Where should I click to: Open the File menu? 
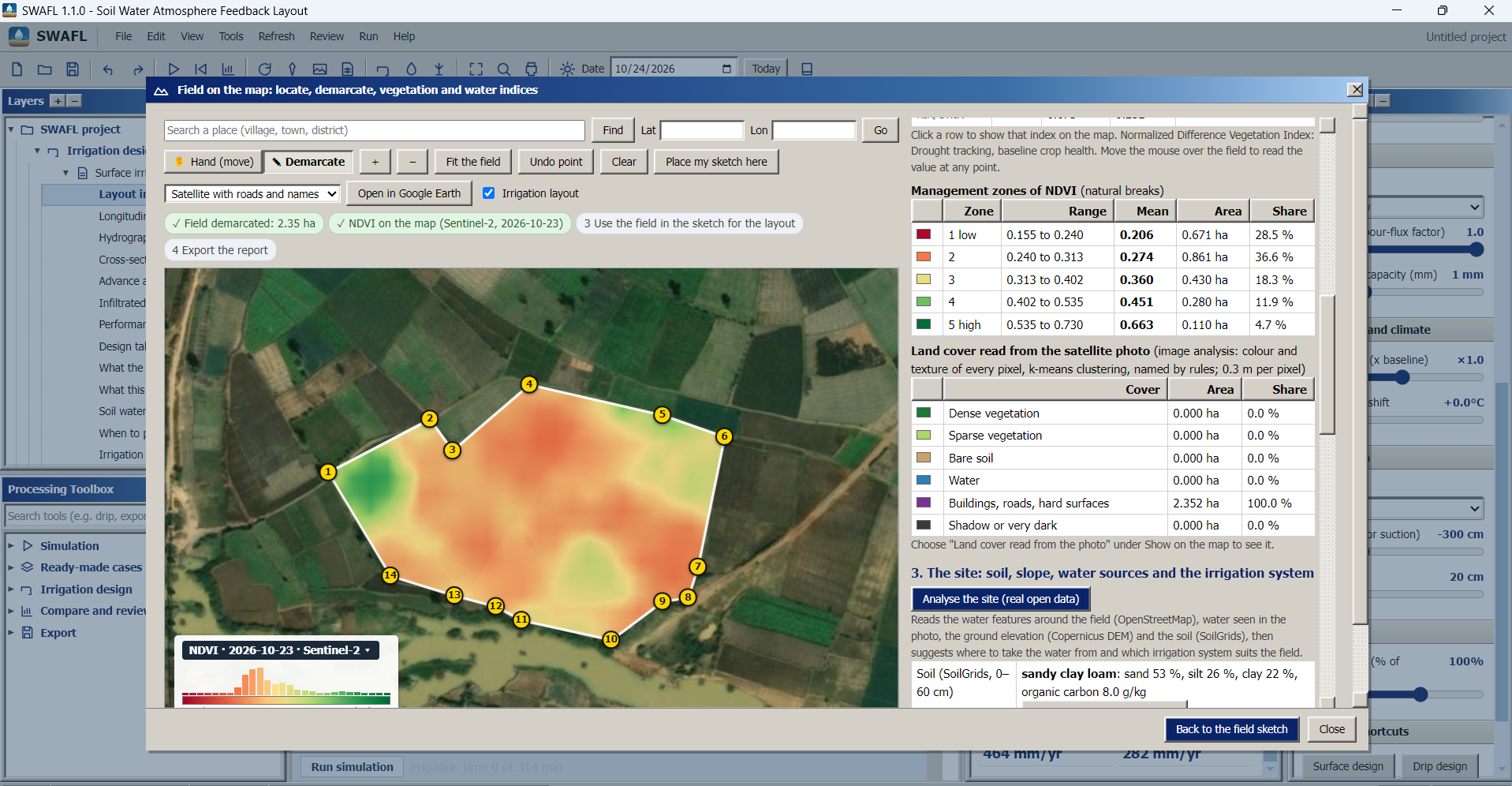(124, 36)
